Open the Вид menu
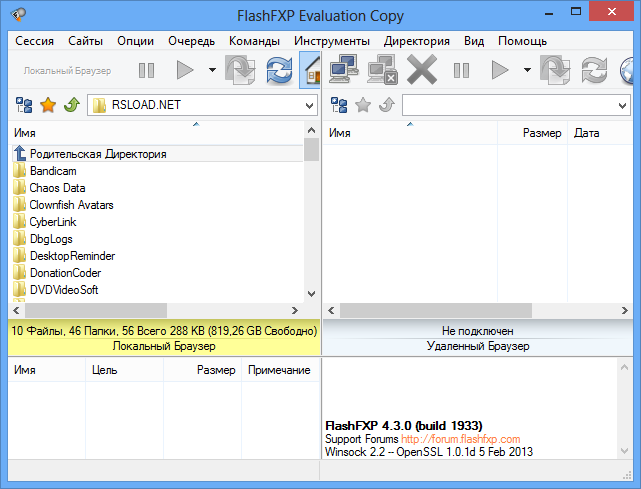The image size is (641, 489). click(474, 41)
